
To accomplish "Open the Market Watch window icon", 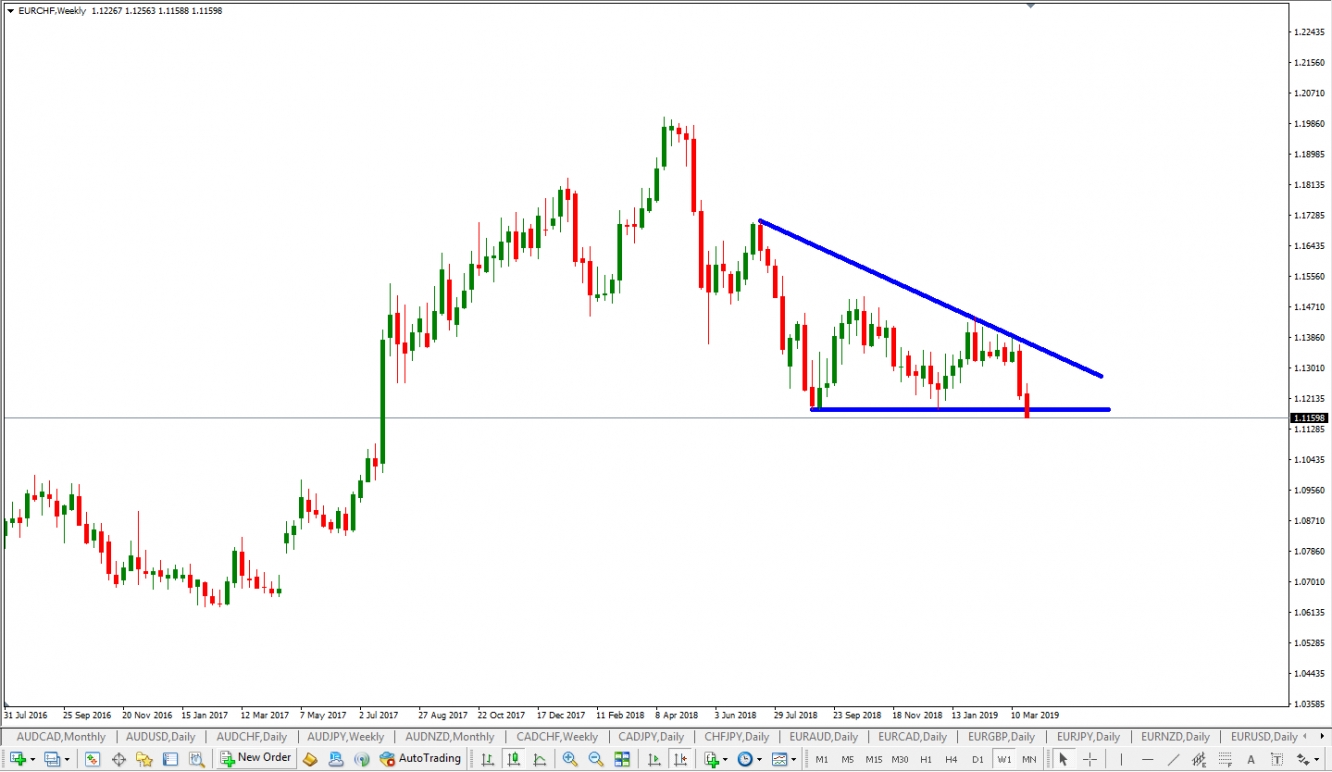I will (x=92, y=759).
